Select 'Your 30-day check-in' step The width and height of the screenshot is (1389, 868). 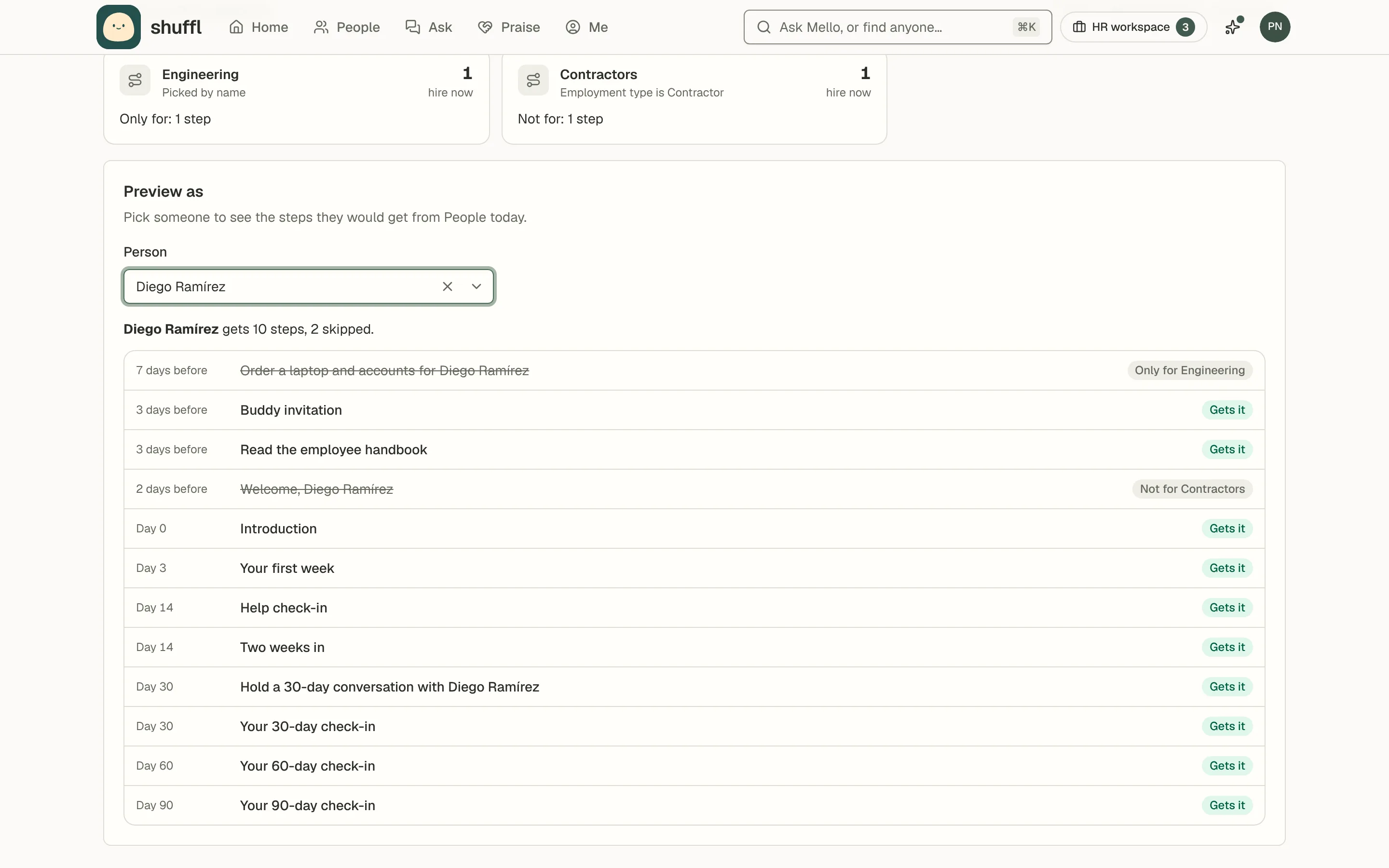click(694, 726)
